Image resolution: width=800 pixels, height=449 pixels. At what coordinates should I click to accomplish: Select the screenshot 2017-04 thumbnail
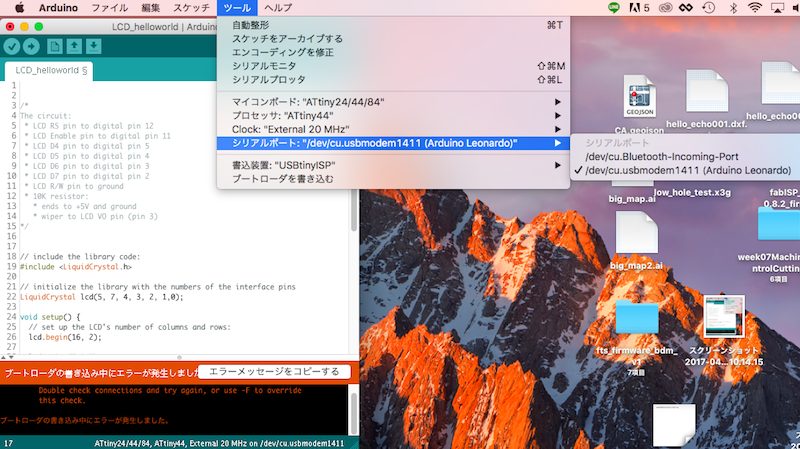[724, 316]
